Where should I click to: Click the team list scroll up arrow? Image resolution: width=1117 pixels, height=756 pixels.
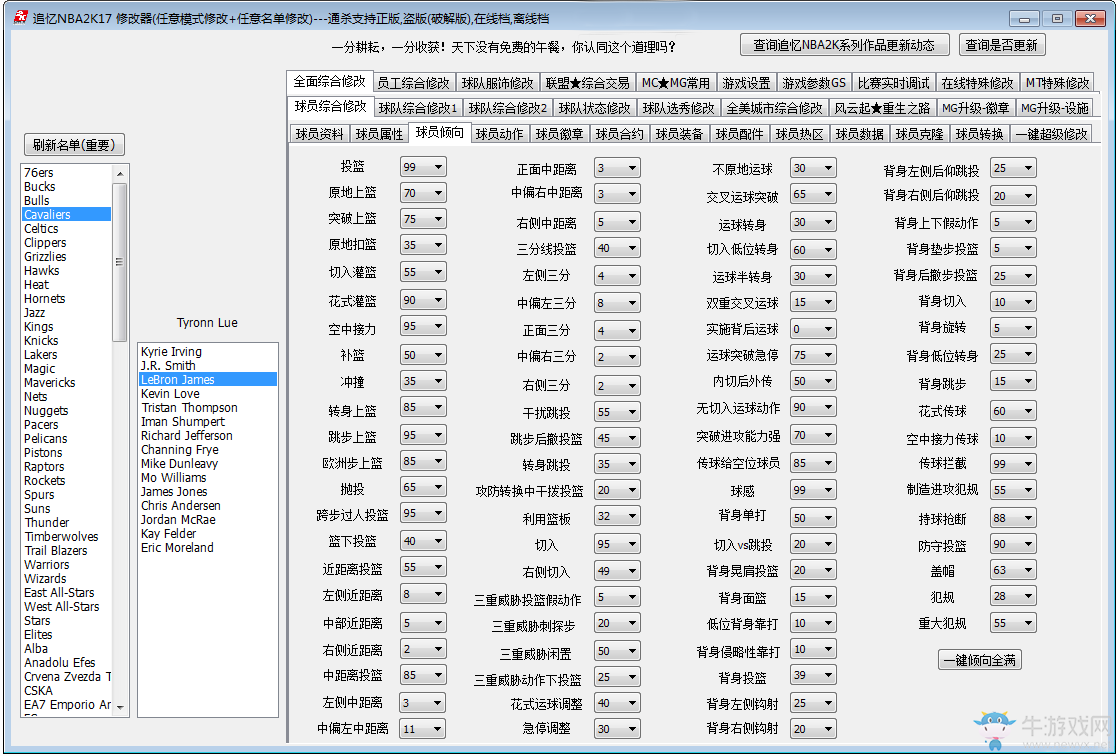[x=120, y=173]
